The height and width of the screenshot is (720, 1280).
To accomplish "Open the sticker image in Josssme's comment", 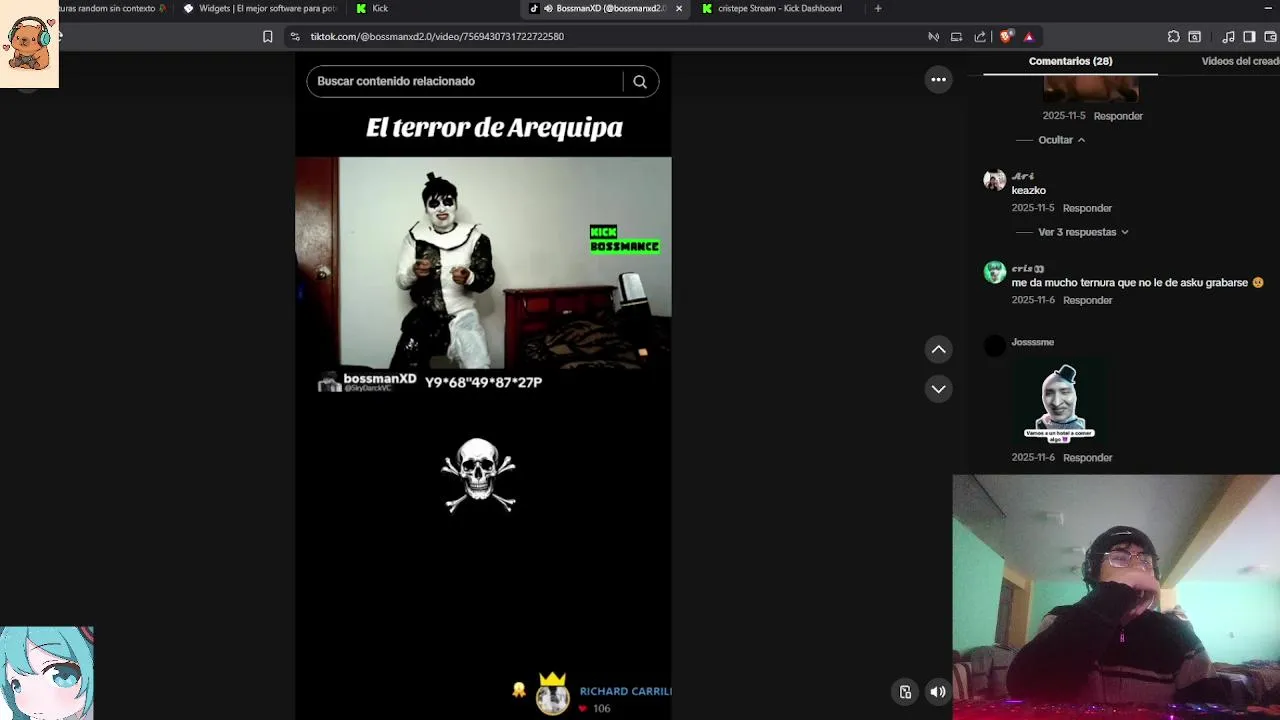I will [x=1060, y=402].
